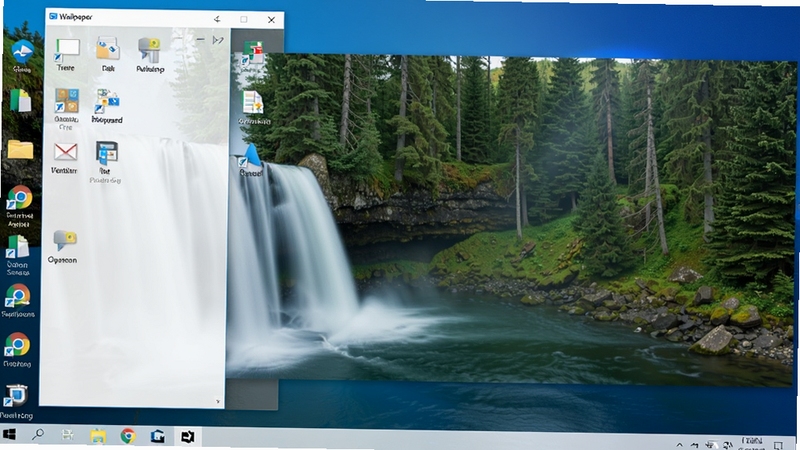Open the dark floppy-disk style window icon
This screenshot has height=450, width=800.
[x=107, y=153]
